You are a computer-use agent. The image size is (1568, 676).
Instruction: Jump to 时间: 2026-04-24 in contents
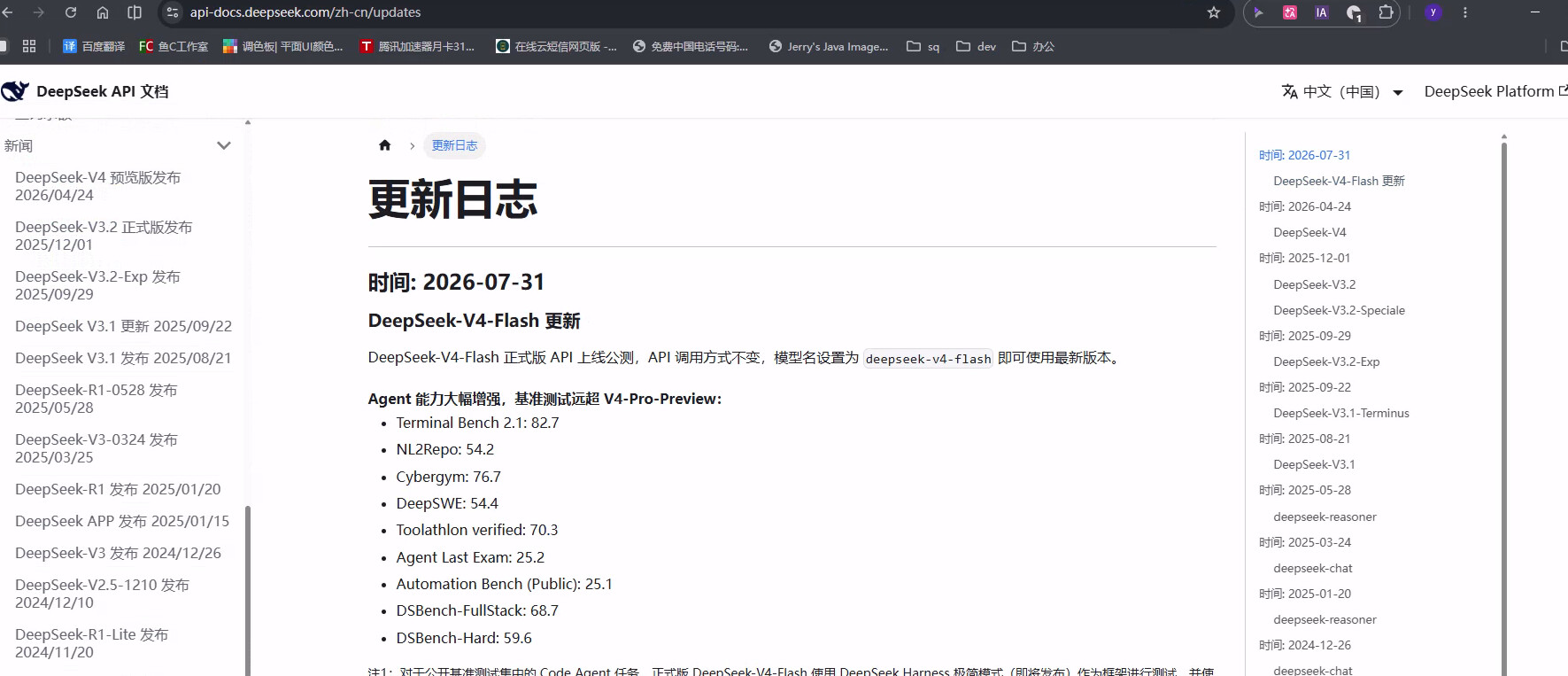[1305, 206]
